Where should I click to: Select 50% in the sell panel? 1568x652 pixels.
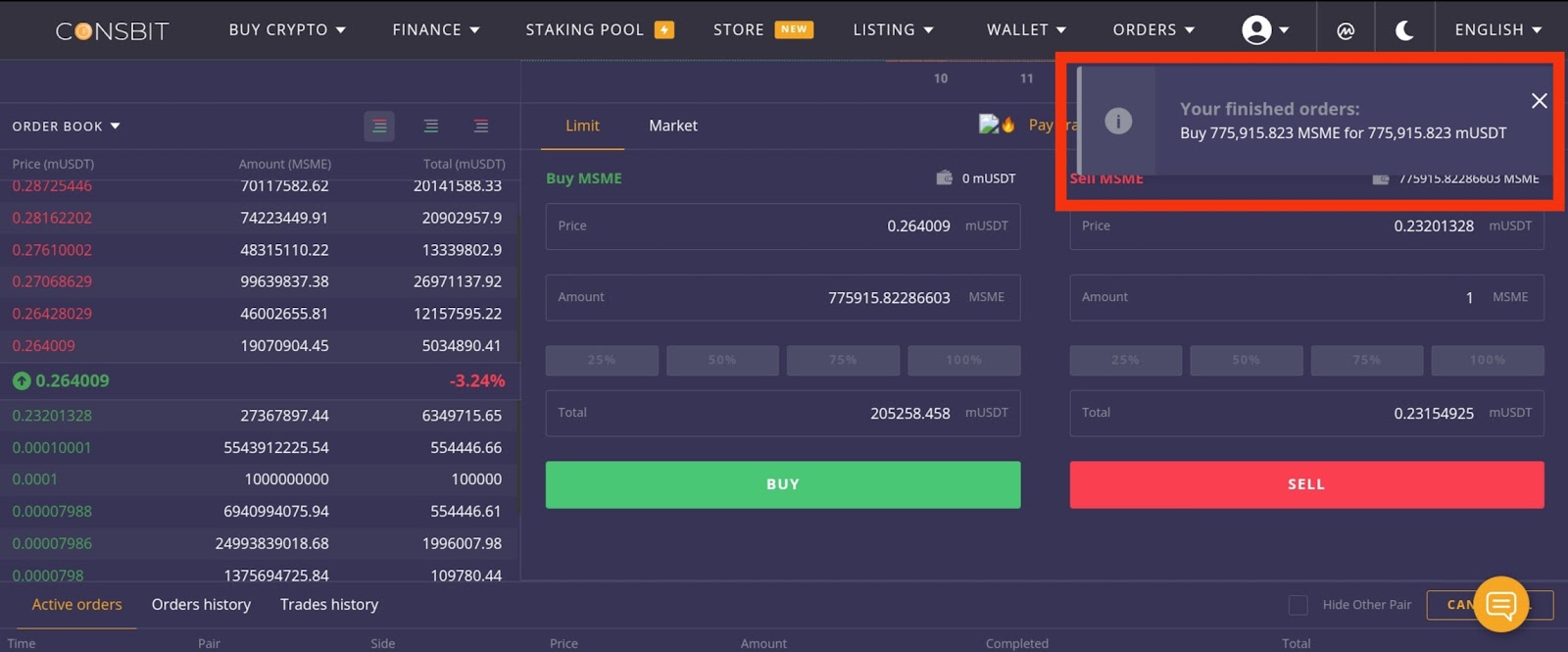pos(1246,360)
